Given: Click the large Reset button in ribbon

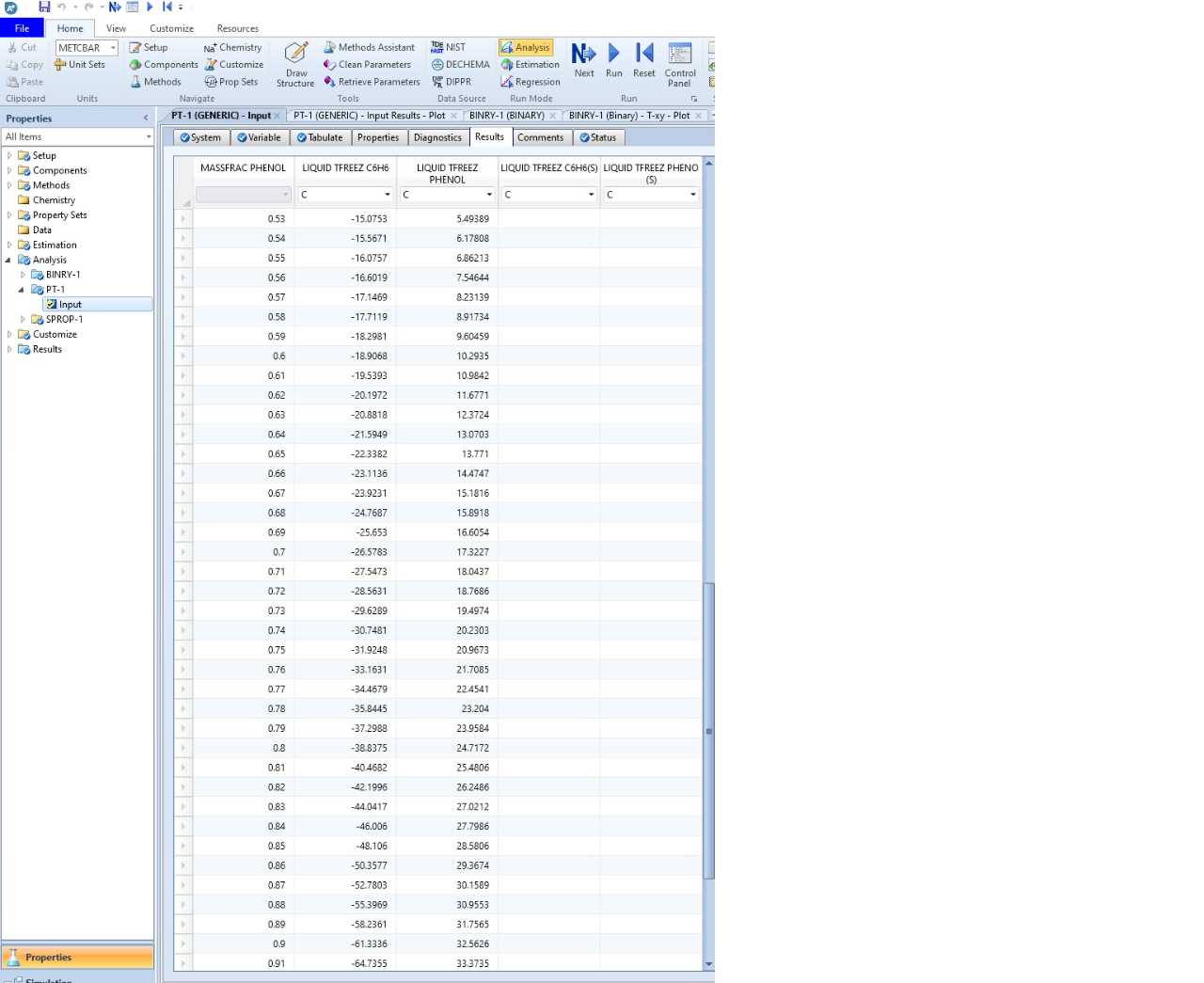Looking at the screenshot, I should (644, 60).
